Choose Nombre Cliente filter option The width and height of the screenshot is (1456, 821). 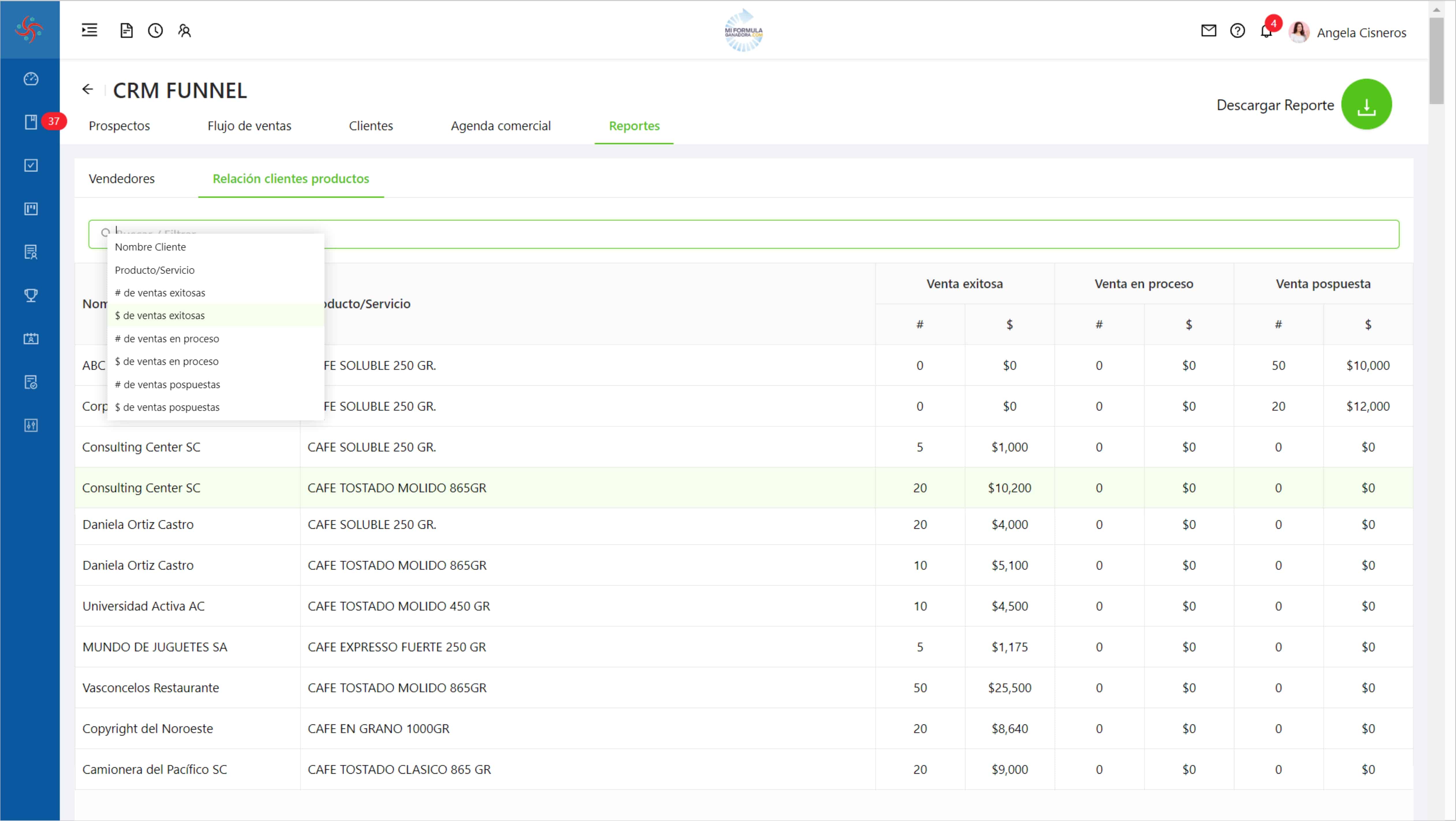215,247
